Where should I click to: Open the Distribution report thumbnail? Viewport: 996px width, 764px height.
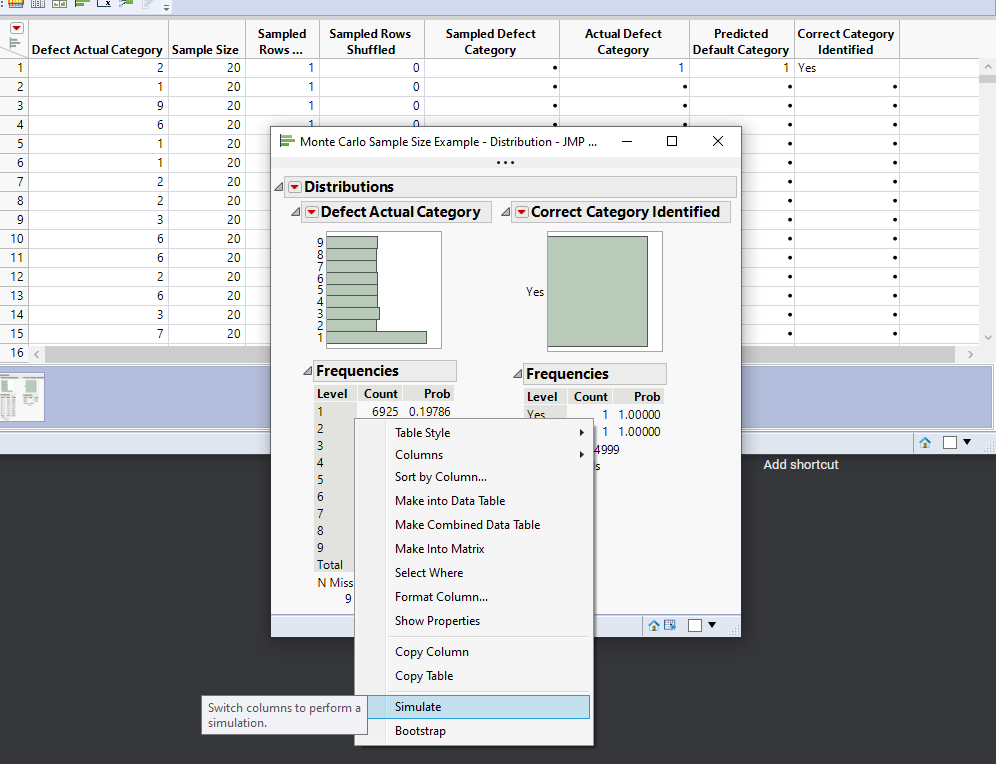22,397
